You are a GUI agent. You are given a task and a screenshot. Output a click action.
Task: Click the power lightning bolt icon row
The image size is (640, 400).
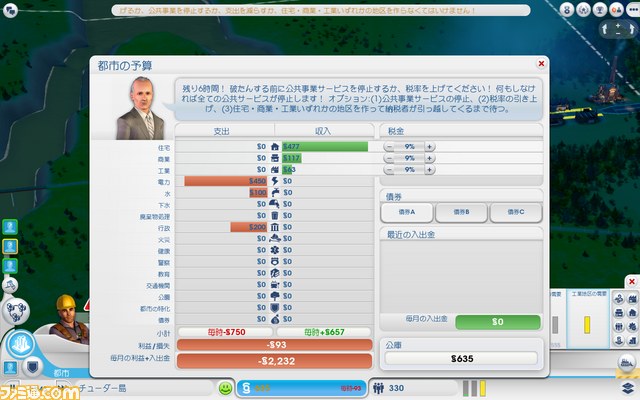pyautogui.click(x=275, y=181)
